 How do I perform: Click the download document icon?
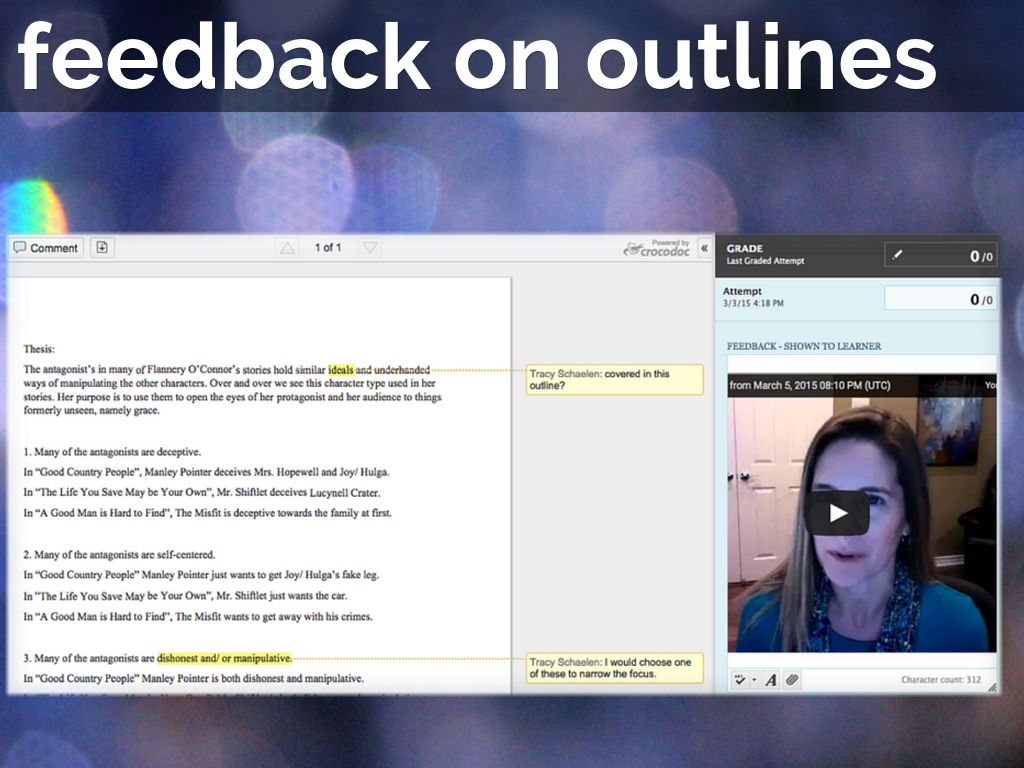pyautogui.click(x=101, y=247)
